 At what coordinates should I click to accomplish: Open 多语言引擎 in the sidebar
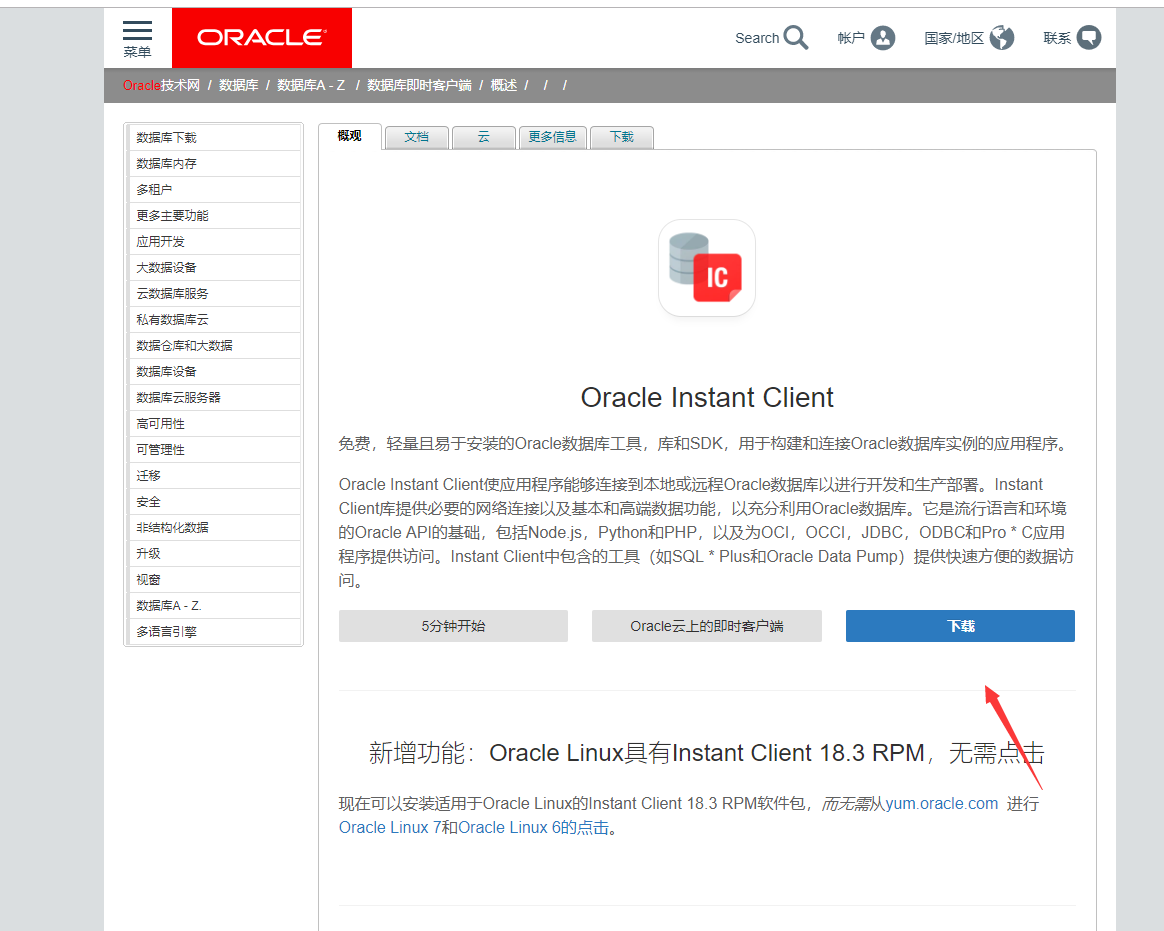[x=214, y=632]
